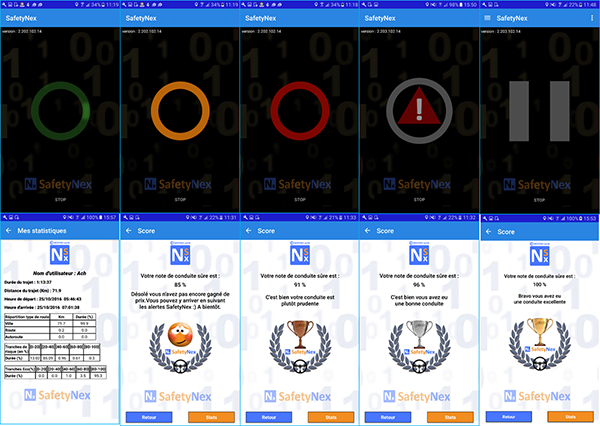Click Stats on the 91 % score screen
Viewport: 600px width, 426px height.
point(331,417)
